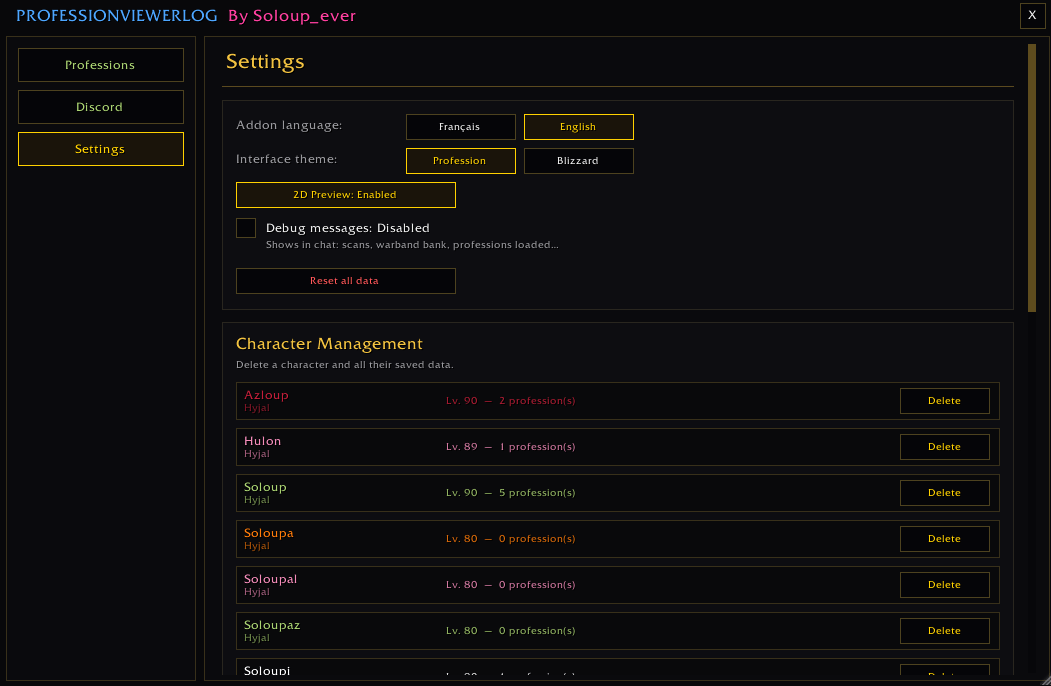Screen dimensions: 1051x686
Task: Select the Soloup character row
Action: pyautogui.click(x=617, y=493)
